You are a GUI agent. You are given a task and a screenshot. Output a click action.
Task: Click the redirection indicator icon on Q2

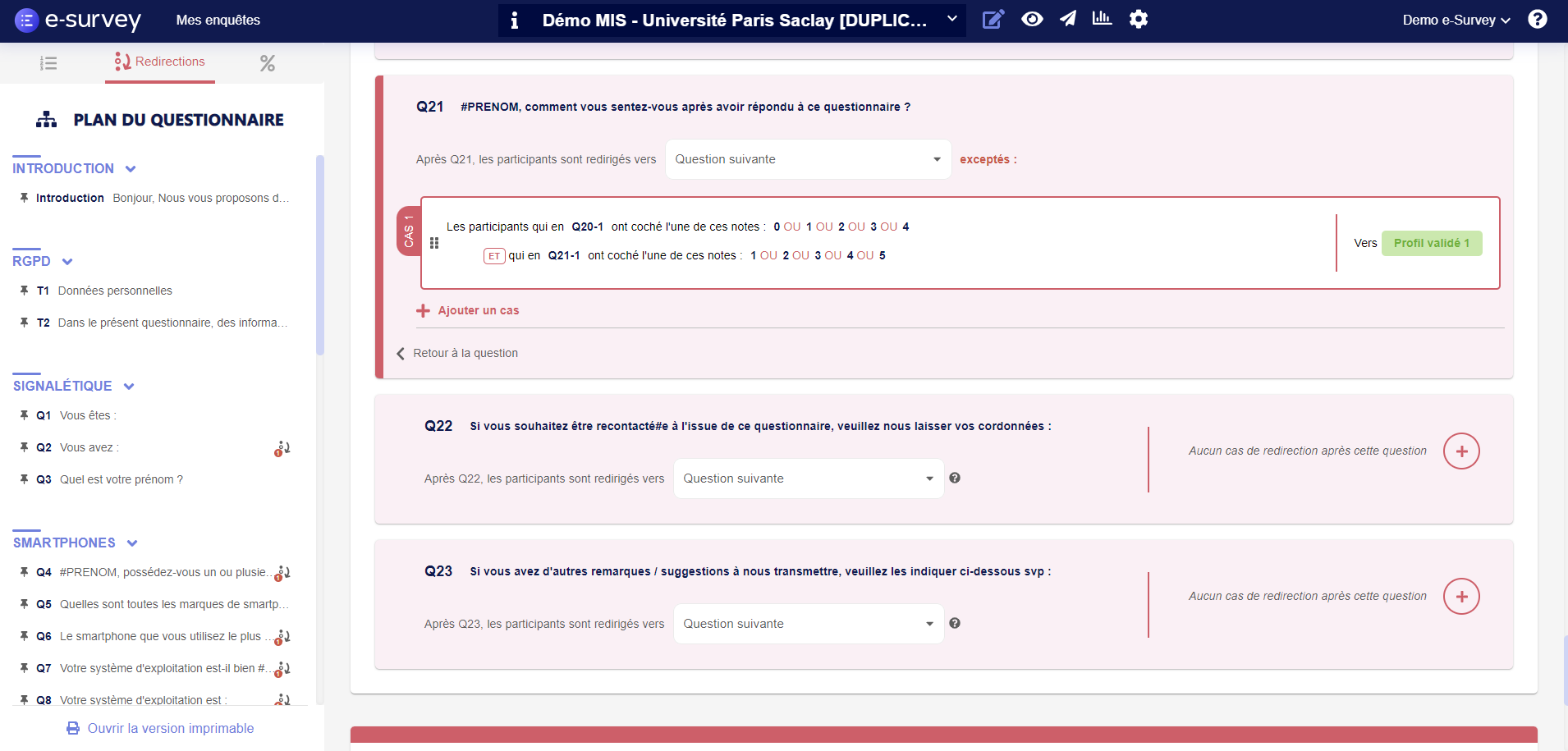[x=282, y=447]
